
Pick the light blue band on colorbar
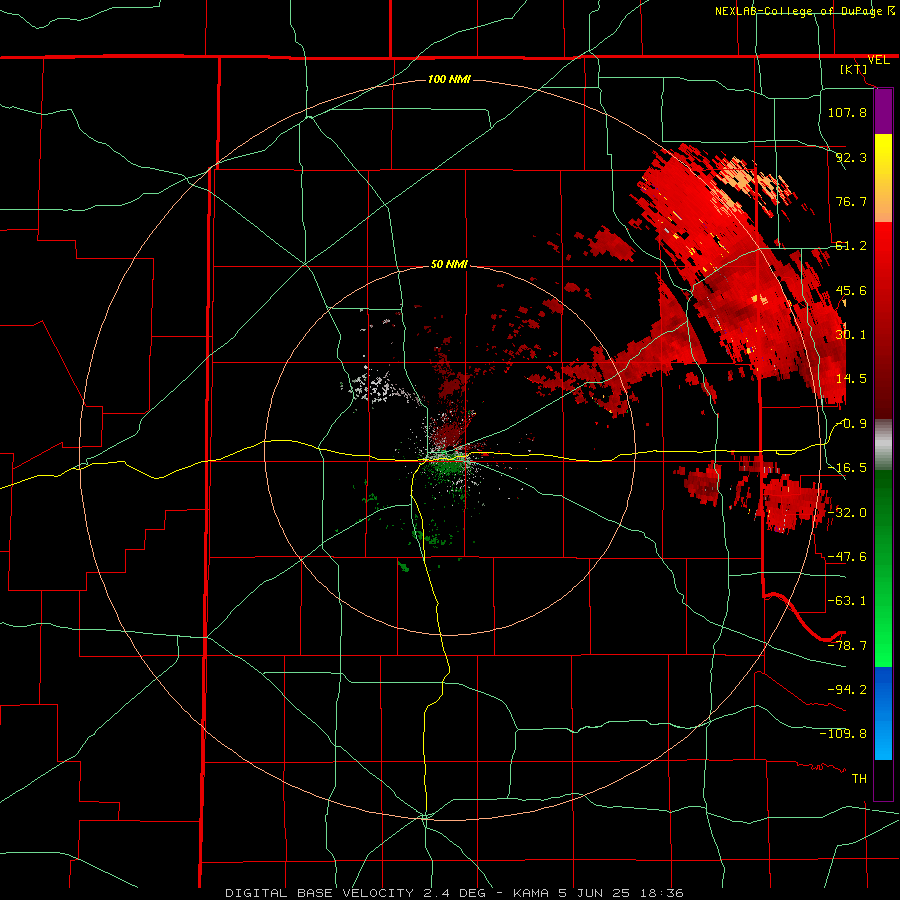pyautogui.click(x=883, y=740)
